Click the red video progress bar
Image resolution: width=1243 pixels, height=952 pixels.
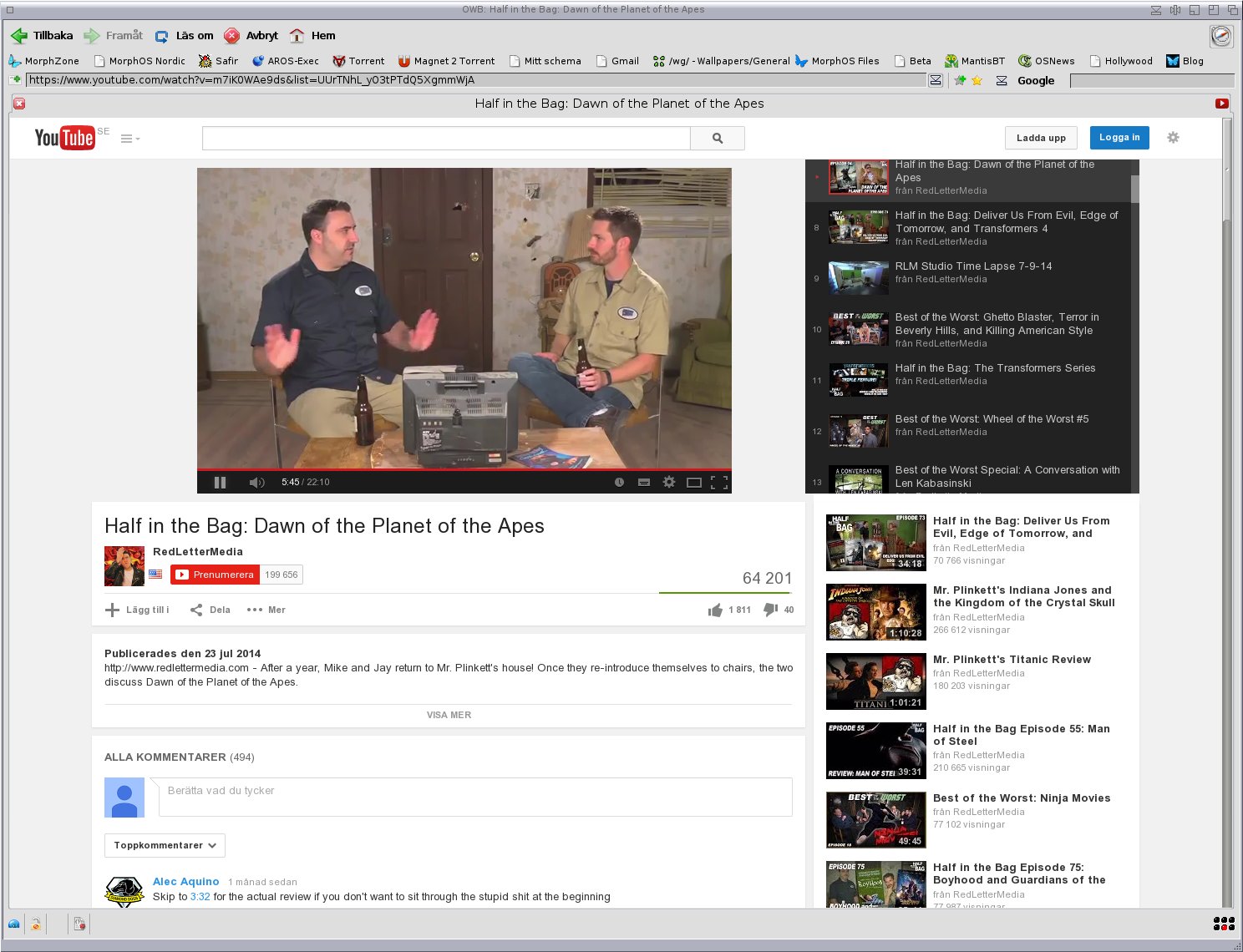click(464, 469)
